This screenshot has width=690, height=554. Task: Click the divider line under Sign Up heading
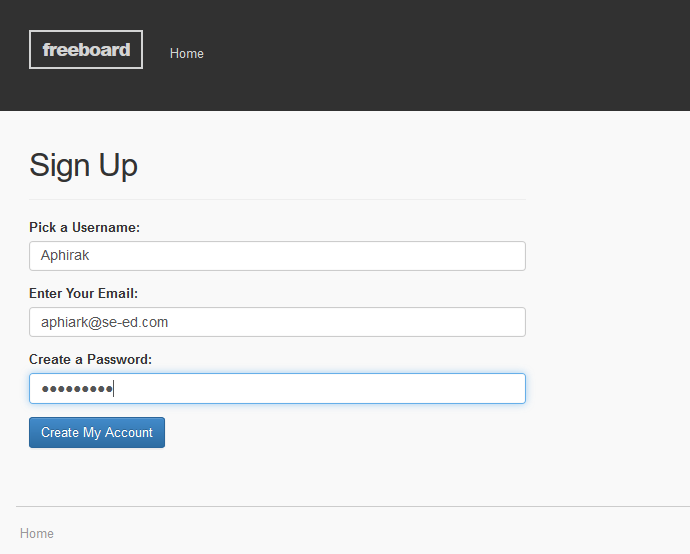[x=277, y=199]
